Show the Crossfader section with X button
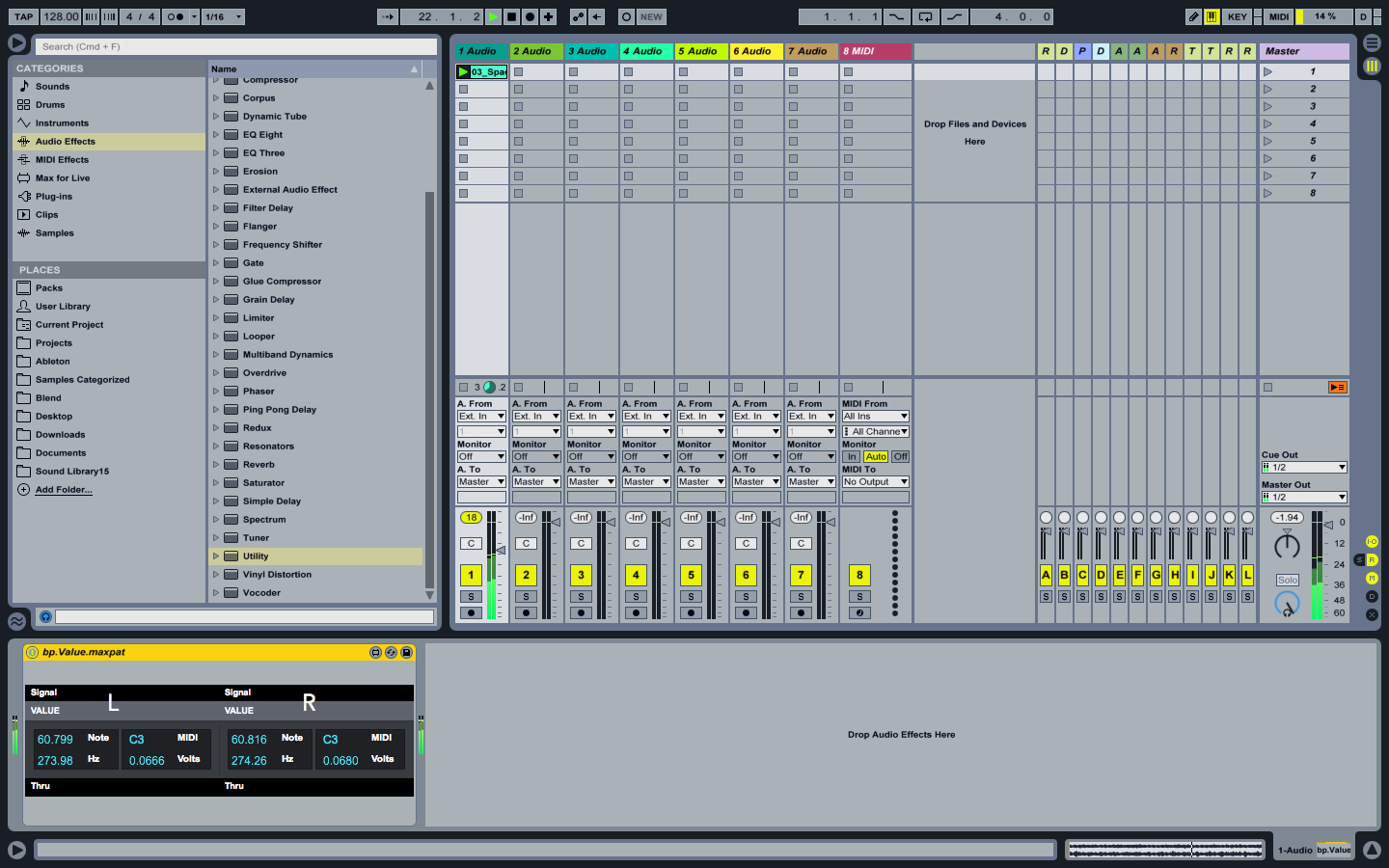The width and height of the screenshot is (1389, 868). coord(1372,614)
